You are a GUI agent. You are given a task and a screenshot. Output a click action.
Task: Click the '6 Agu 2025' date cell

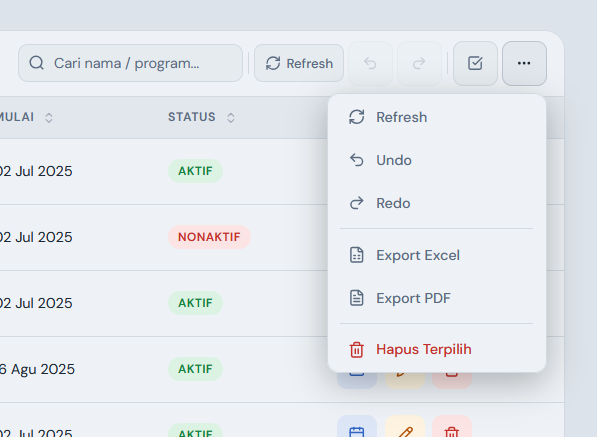(x=37, y=369)
